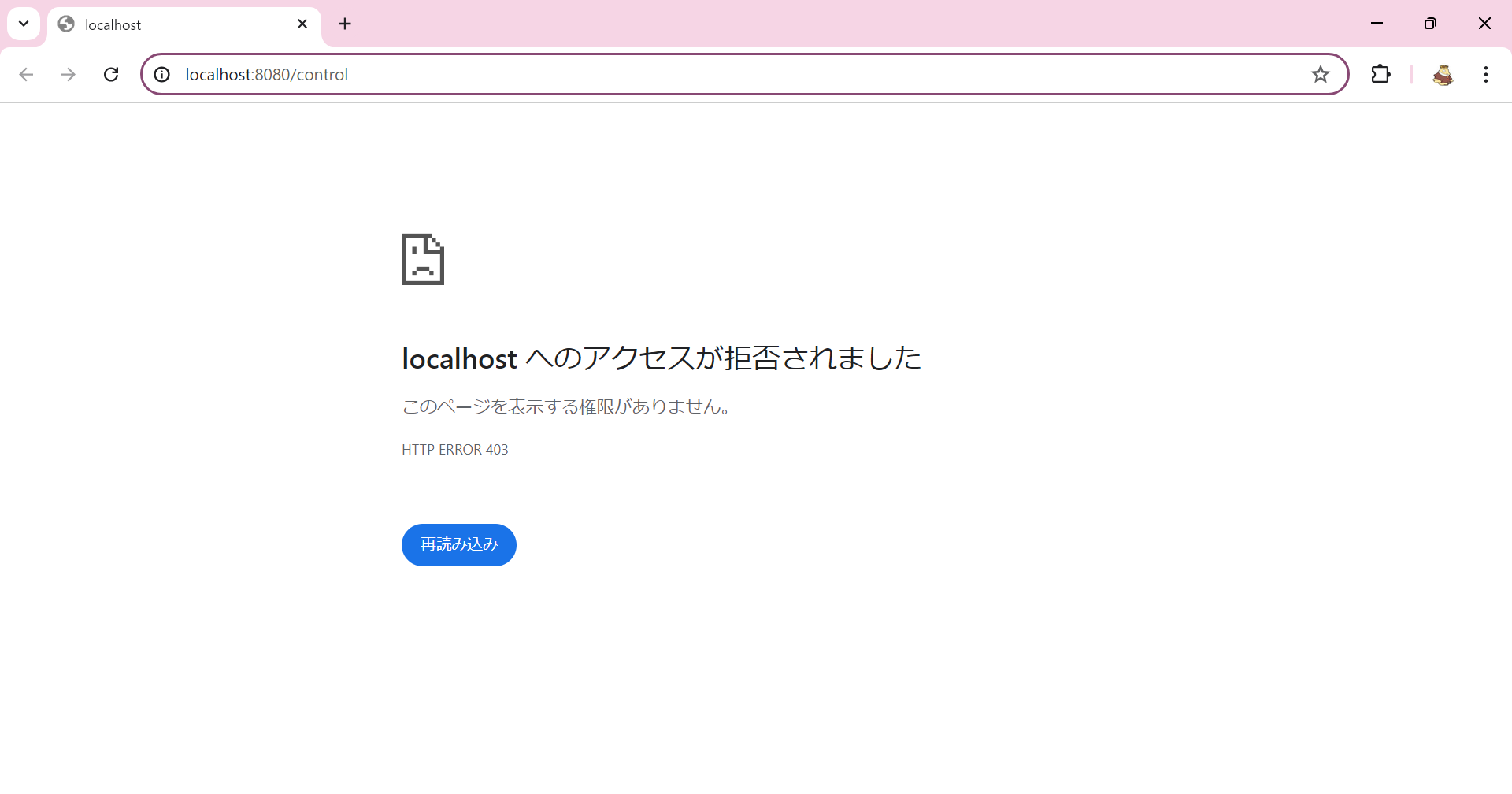Viewport: 1512px width, 794px height.
Task: Open the site information panel
Action: [161, 74]
